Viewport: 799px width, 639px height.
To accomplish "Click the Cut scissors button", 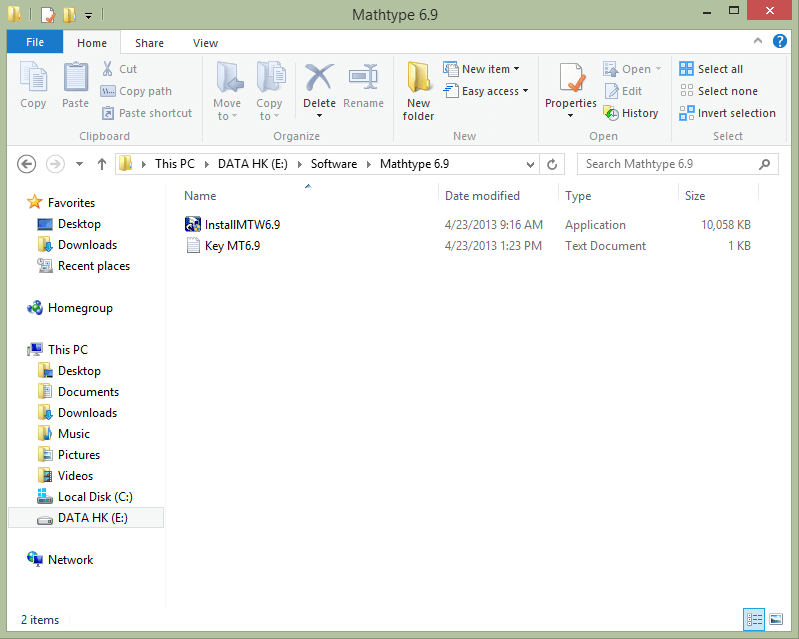I will (x=119, y=69).
